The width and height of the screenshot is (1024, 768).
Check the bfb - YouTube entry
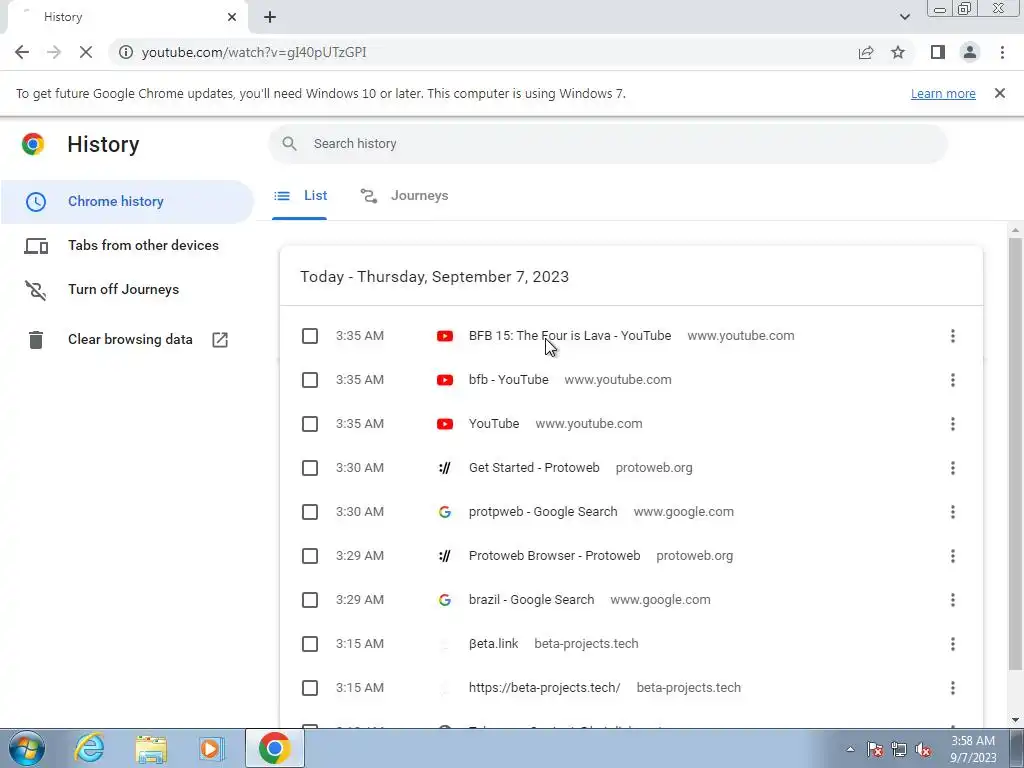[x=310, y=380]
